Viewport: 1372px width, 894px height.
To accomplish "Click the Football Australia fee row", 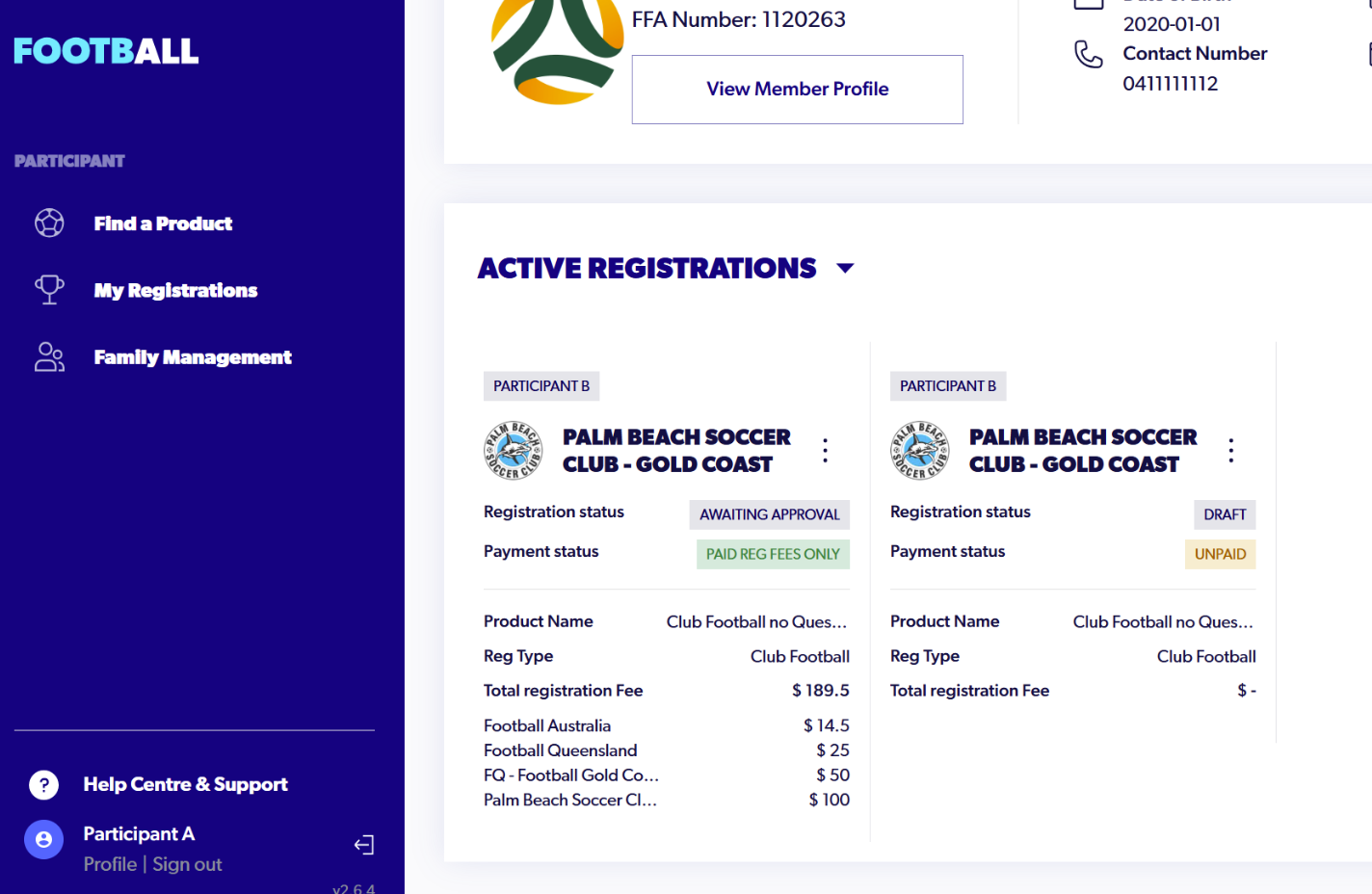I will click(x=667, y=725).
